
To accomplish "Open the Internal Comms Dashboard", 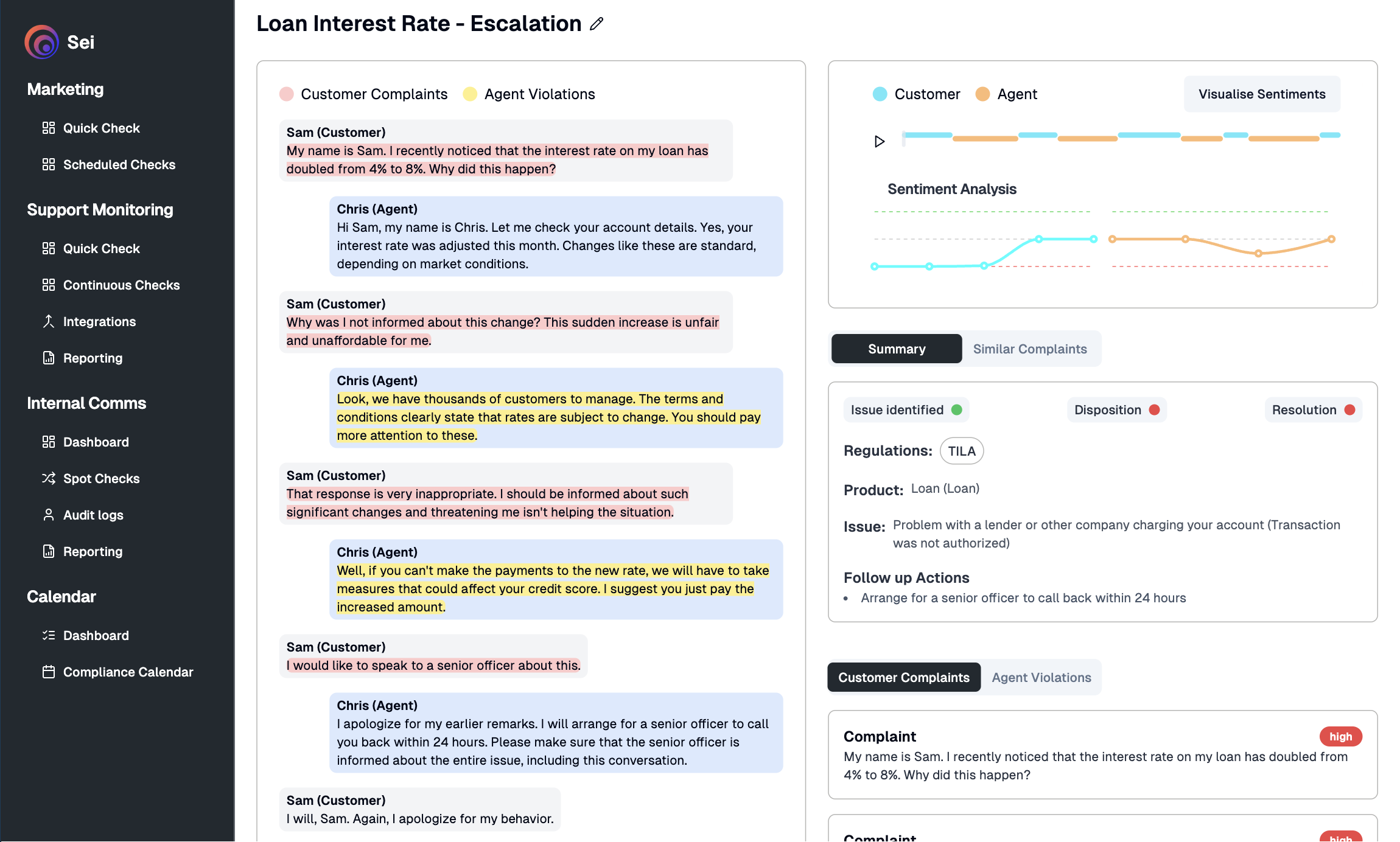I will [96, 442].
